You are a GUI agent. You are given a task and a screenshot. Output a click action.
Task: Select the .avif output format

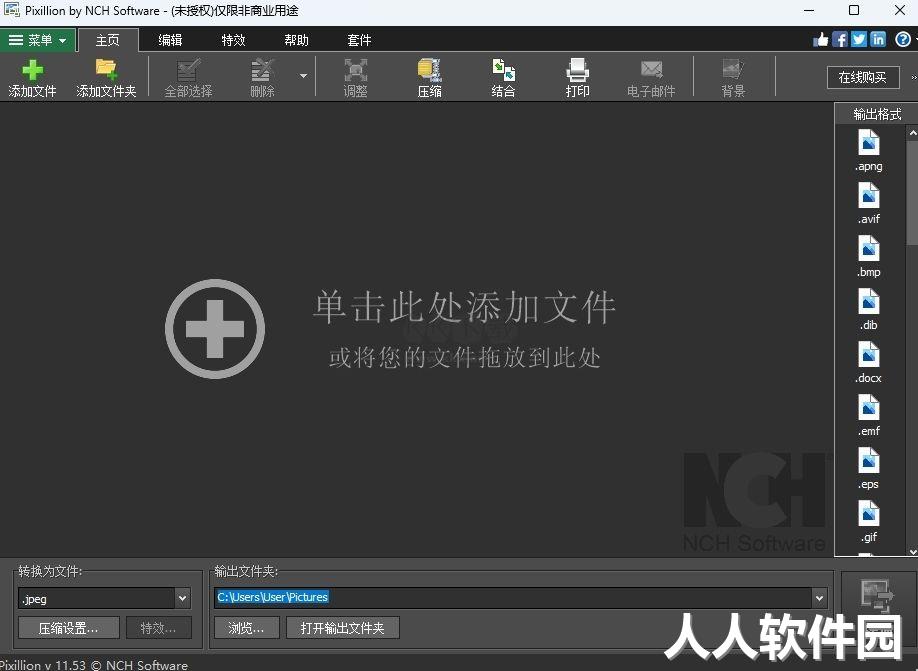(x=869, y=203)
